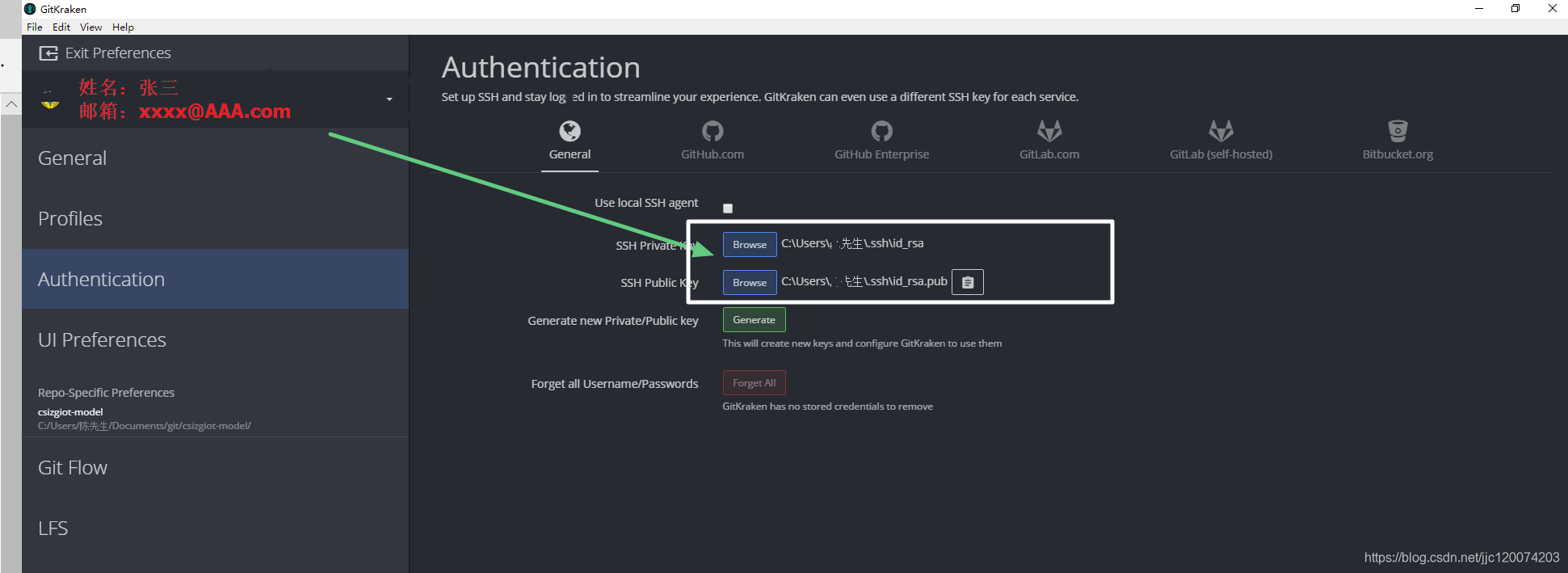Open UI Preferences section
Screen dimensions: 1568x573
click(x=215, y=339)
